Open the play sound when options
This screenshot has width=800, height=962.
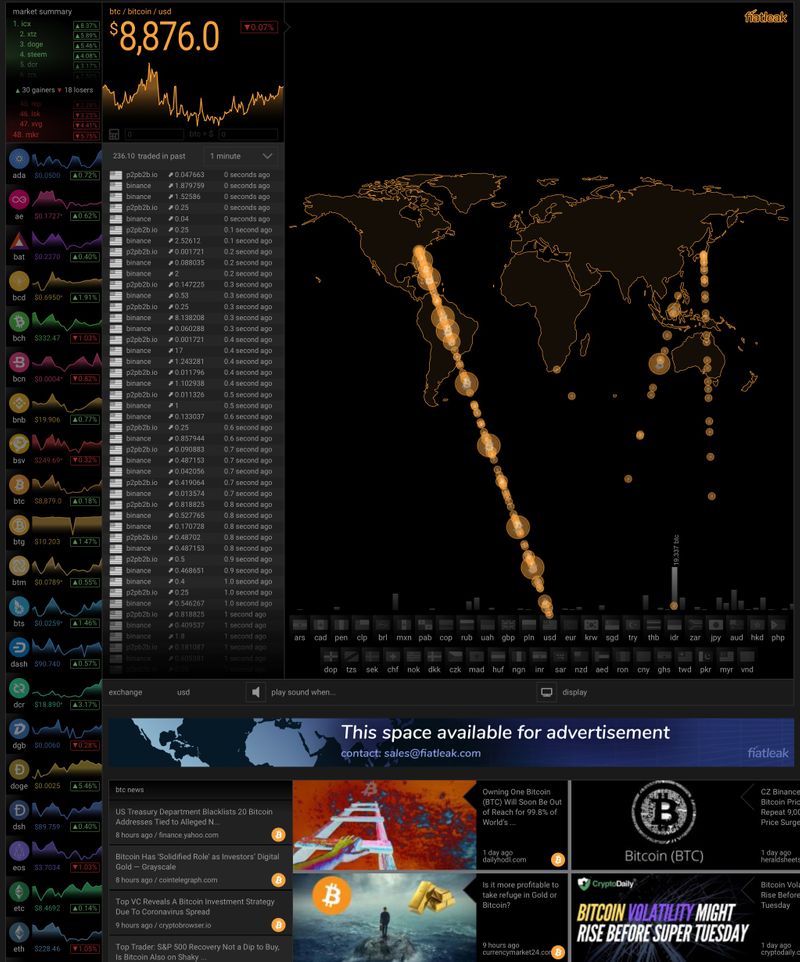click(303, 692)
